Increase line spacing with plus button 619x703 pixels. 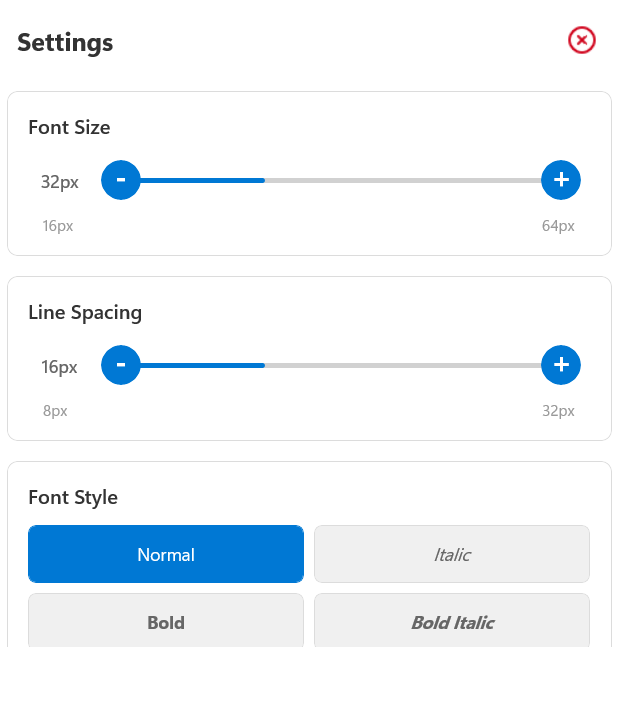[561, 365]
